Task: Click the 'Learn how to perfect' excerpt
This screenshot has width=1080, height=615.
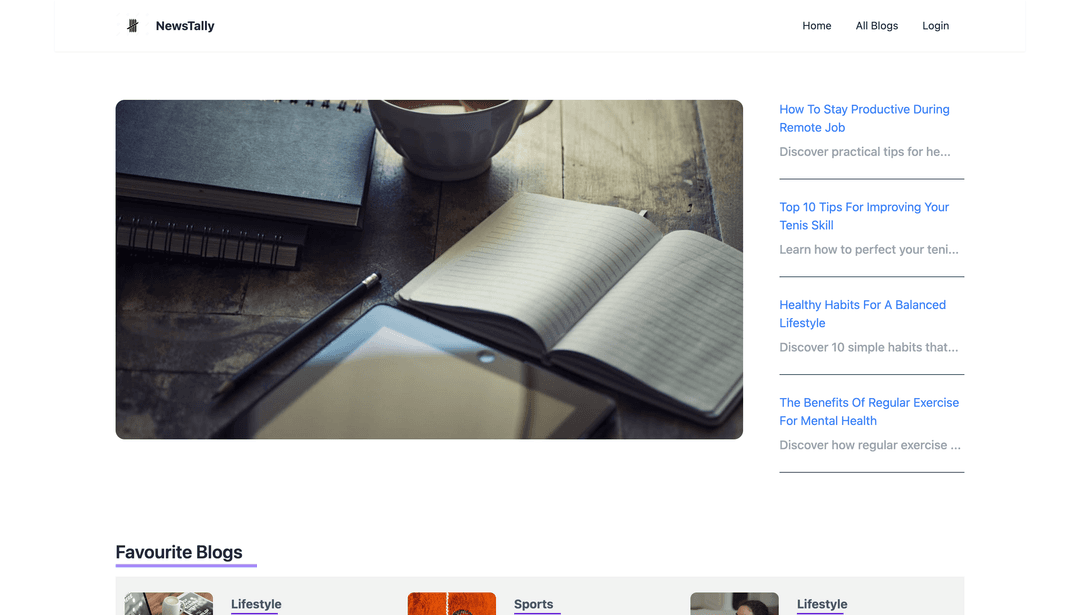Action: coord(868,250)
